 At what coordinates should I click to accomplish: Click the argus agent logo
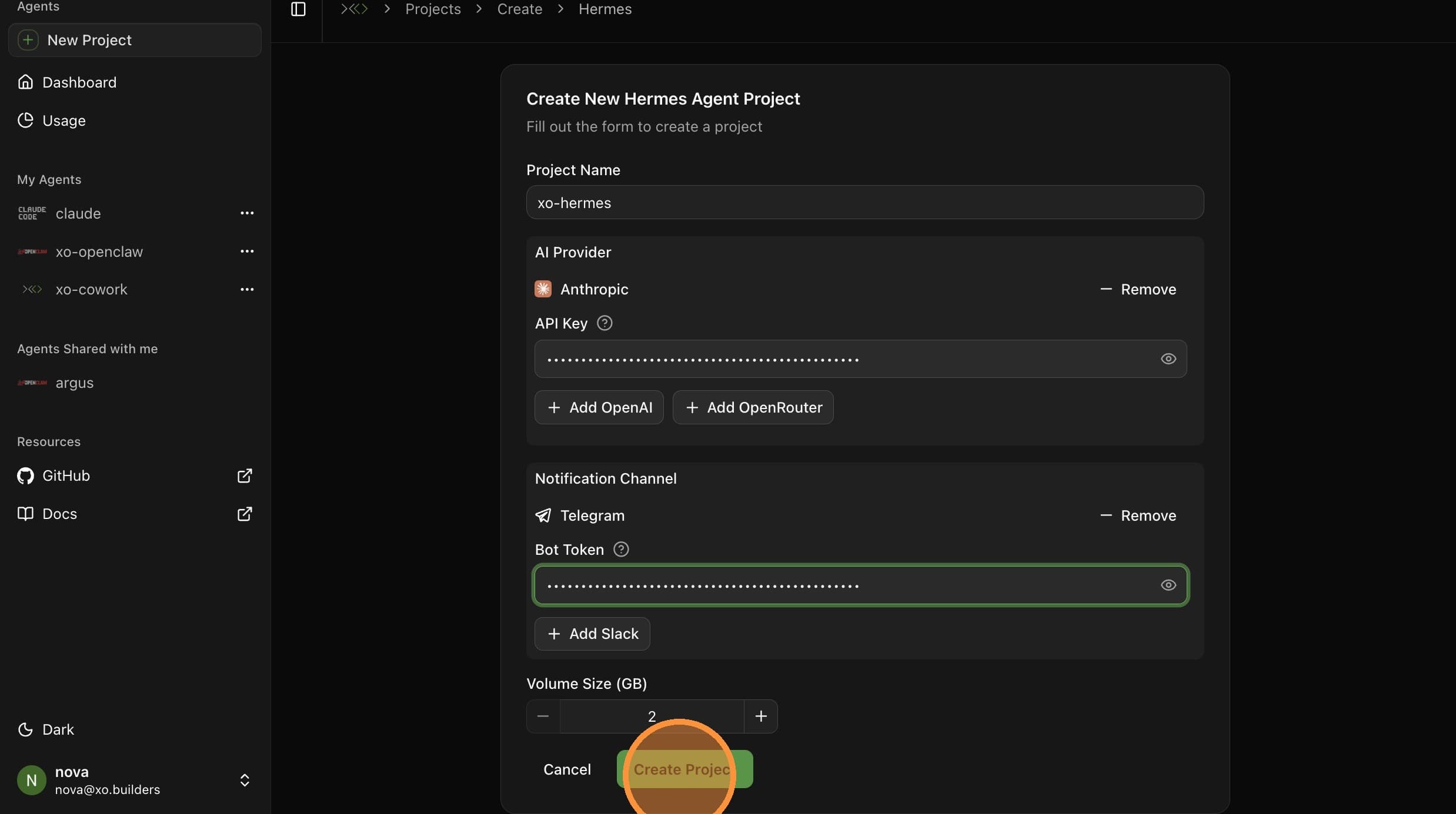pos(32,383)
